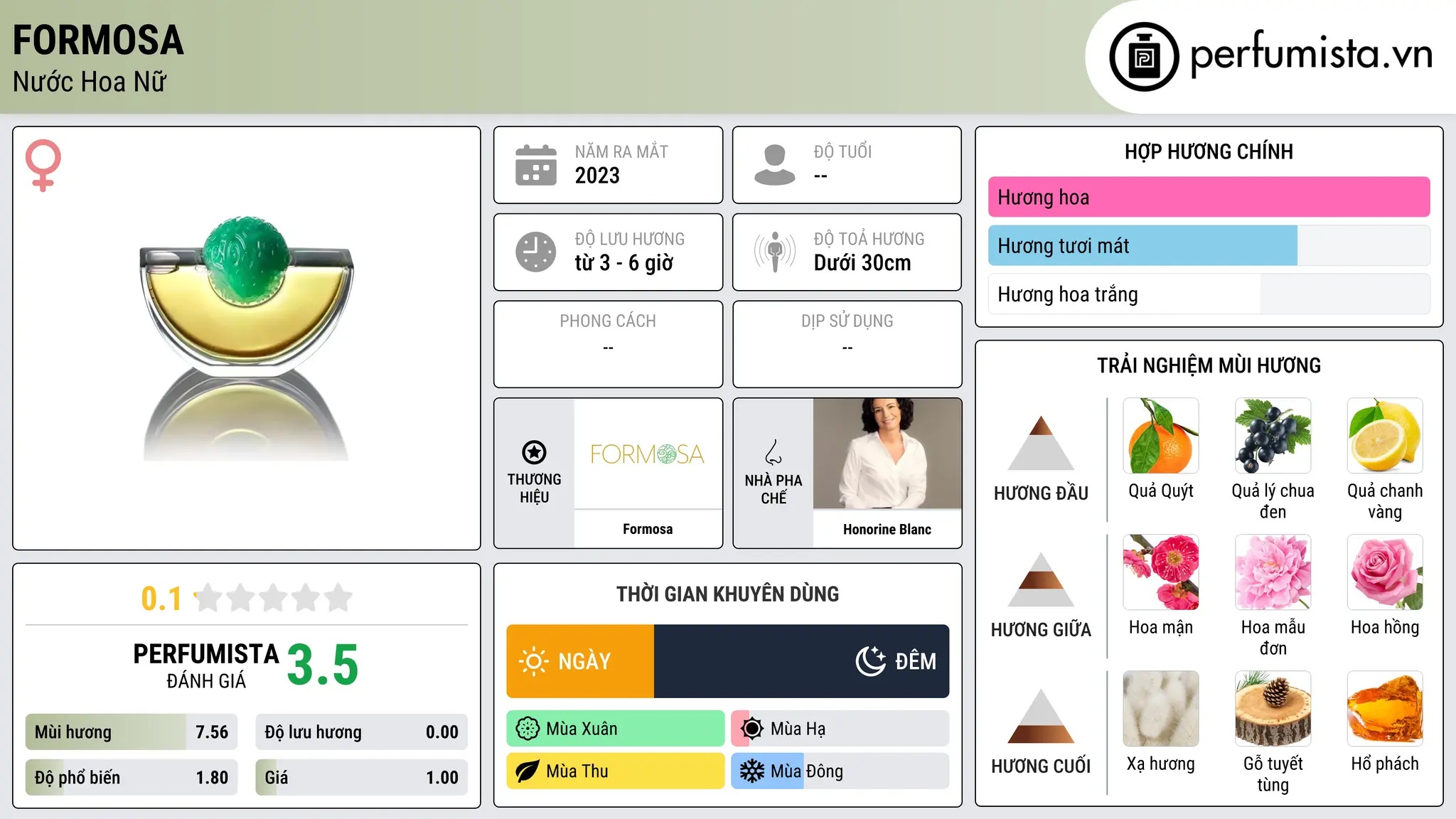Click the Formosa brand name link

648,529
